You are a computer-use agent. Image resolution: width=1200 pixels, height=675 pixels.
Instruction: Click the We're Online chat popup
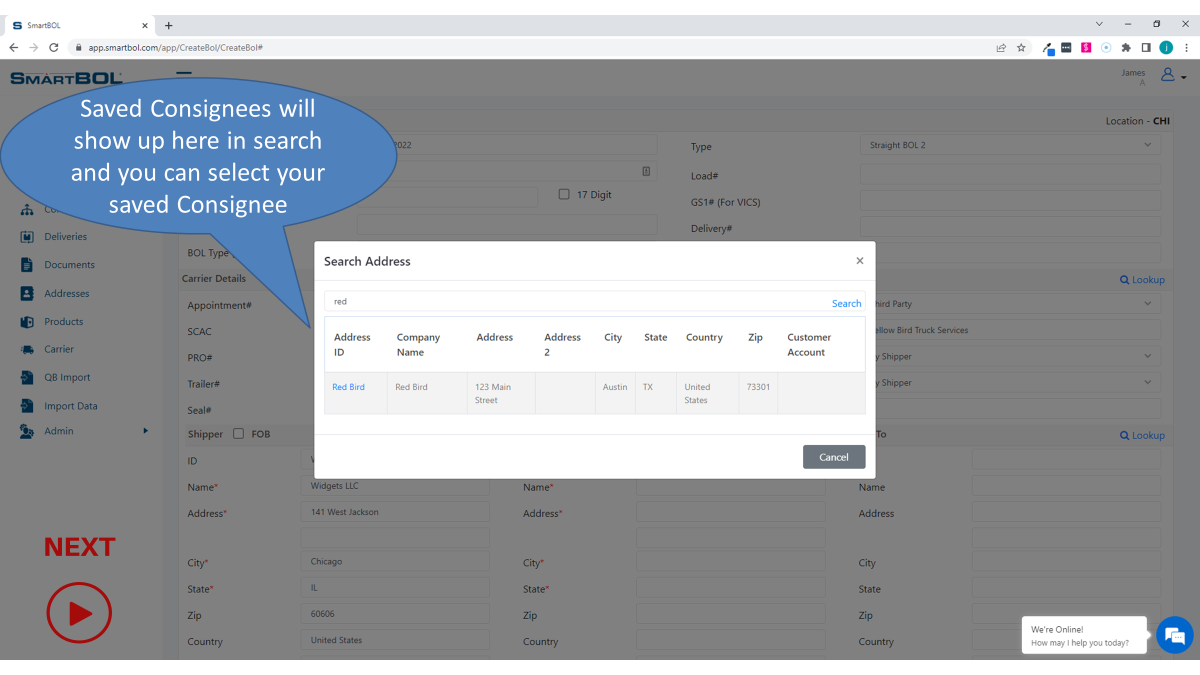(x=1085, y=636)
